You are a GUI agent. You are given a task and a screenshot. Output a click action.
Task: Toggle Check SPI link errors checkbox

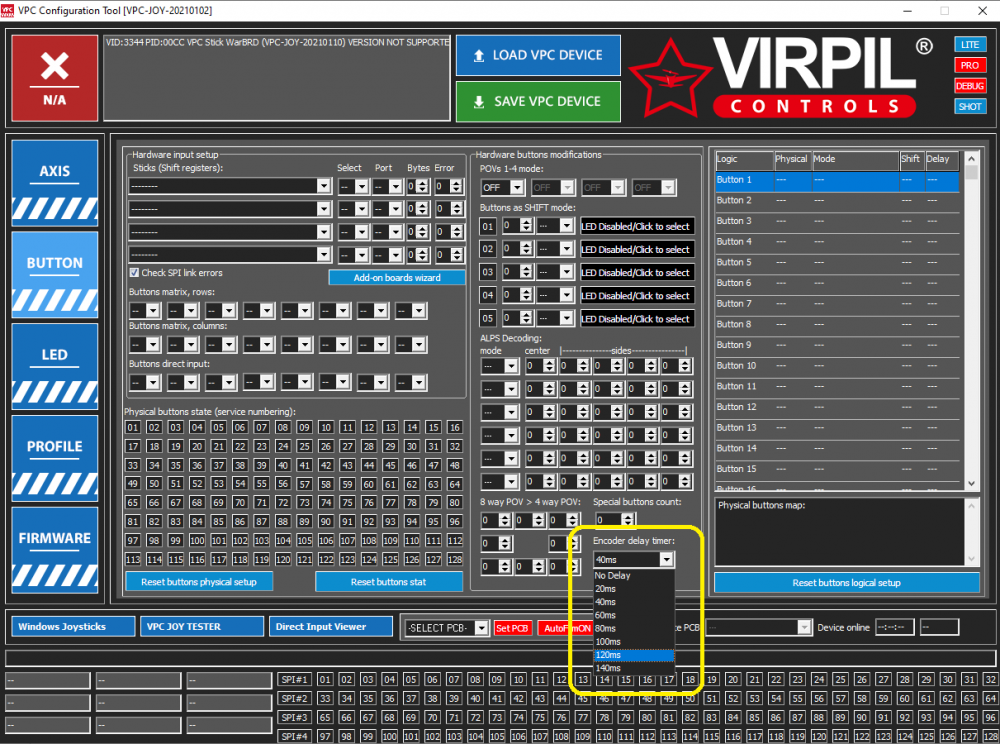[x=134, y=272]
